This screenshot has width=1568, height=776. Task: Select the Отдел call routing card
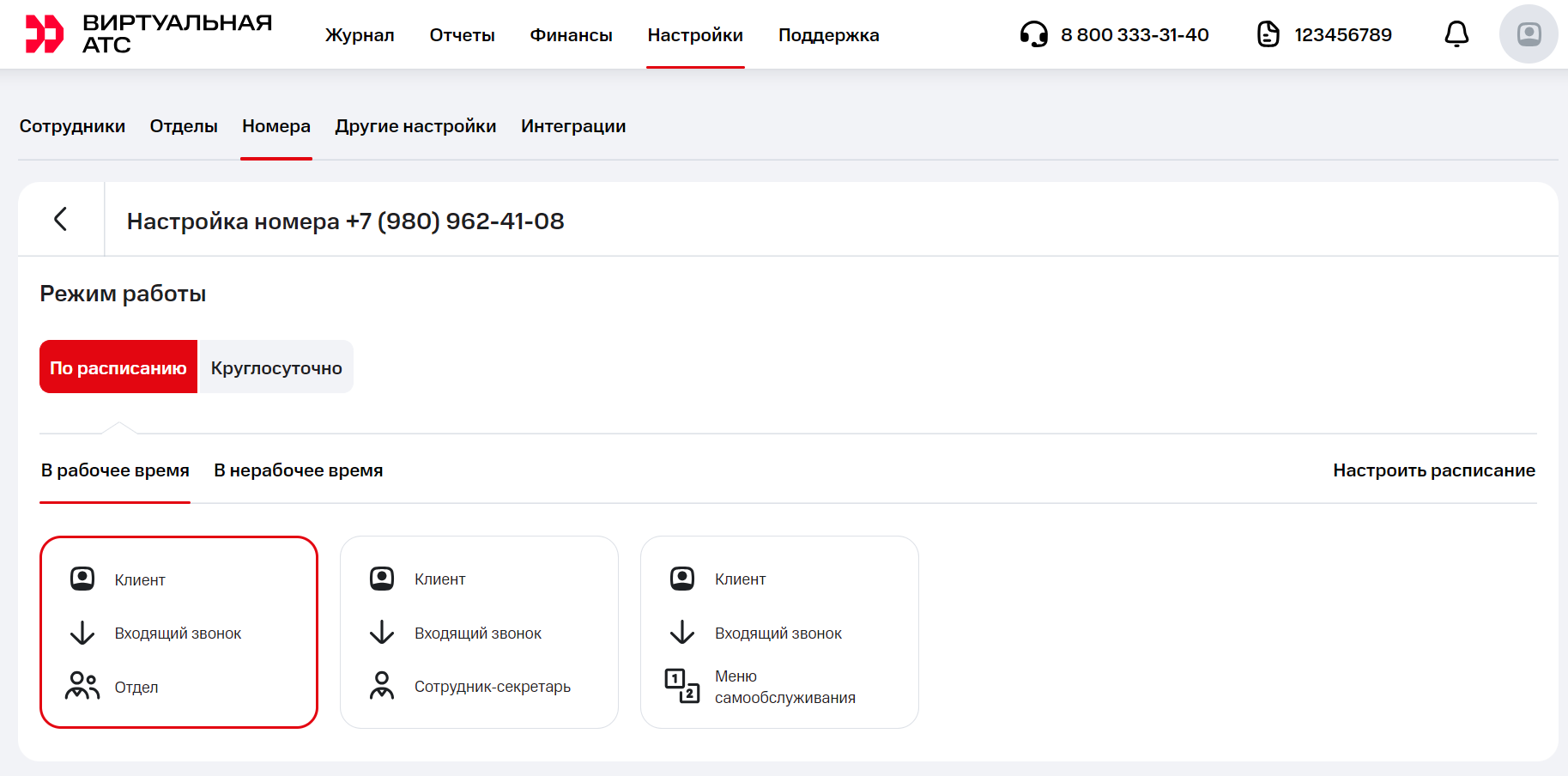[x=179, y=632]
